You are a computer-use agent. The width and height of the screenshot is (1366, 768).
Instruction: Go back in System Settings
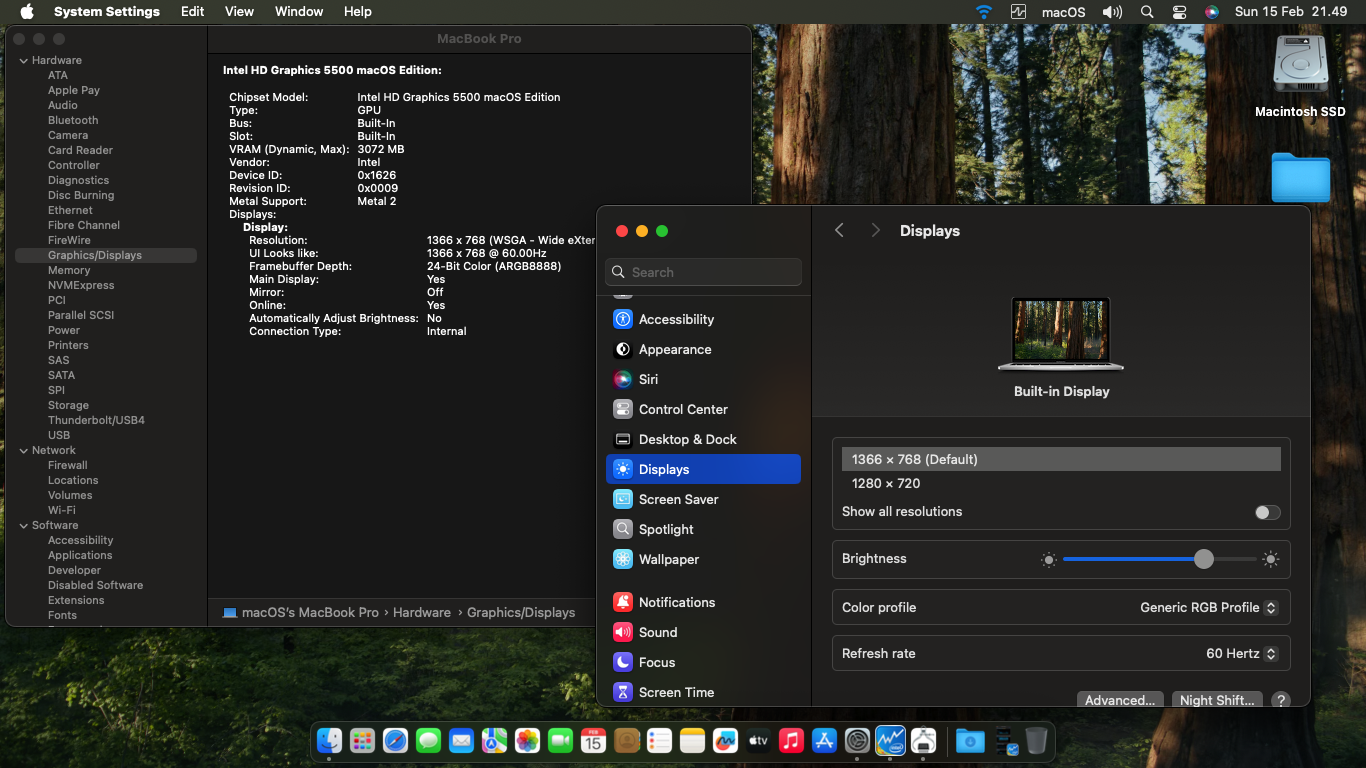pos(839,230)
